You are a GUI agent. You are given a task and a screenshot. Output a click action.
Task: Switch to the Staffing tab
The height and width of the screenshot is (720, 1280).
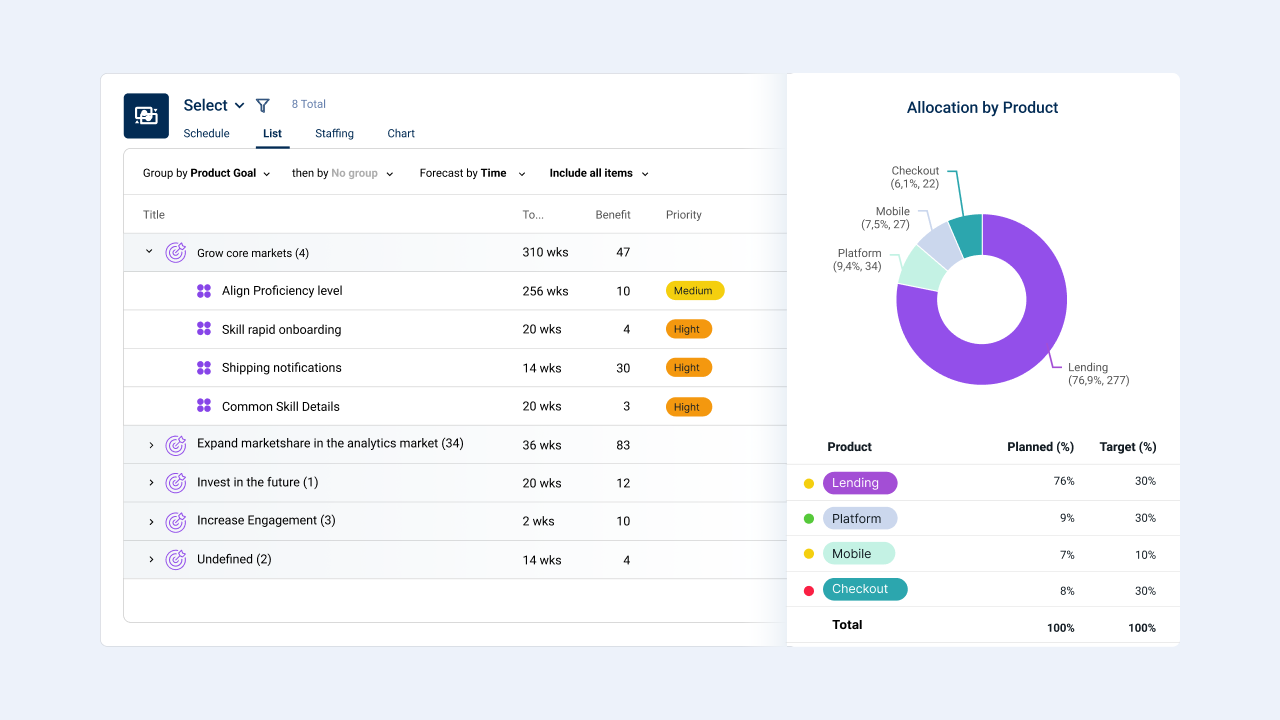[334, 134]
